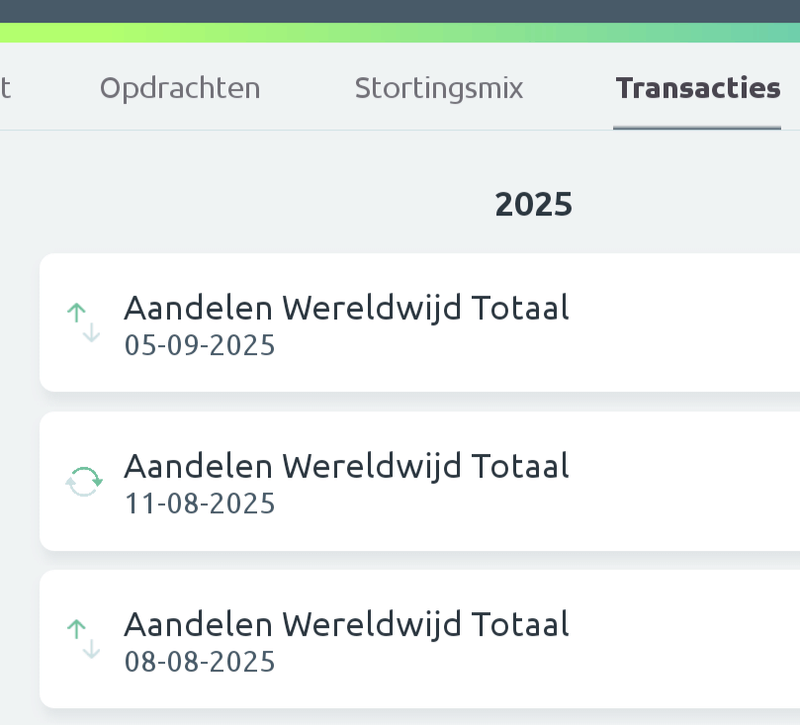Click the circular sync icon for 11-08-2025
The image size is (800, 725).
(x=84, y=481)
